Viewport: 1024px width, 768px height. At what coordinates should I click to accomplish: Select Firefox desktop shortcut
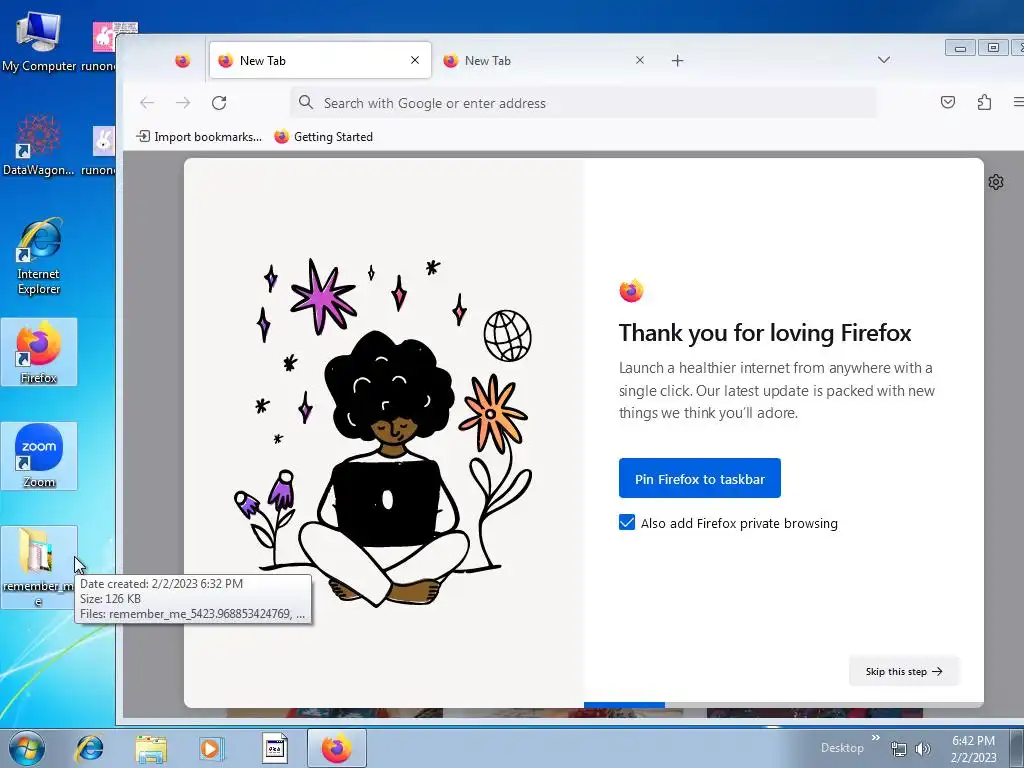coord(39,351)
